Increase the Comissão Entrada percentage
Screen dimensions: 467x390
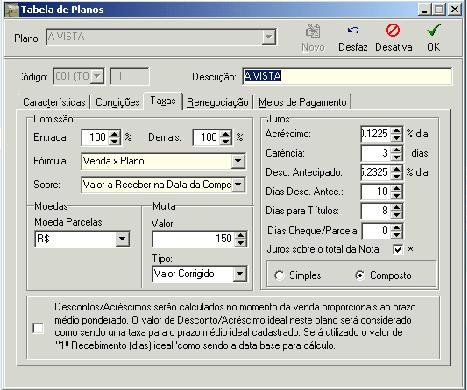pos(114,134)
